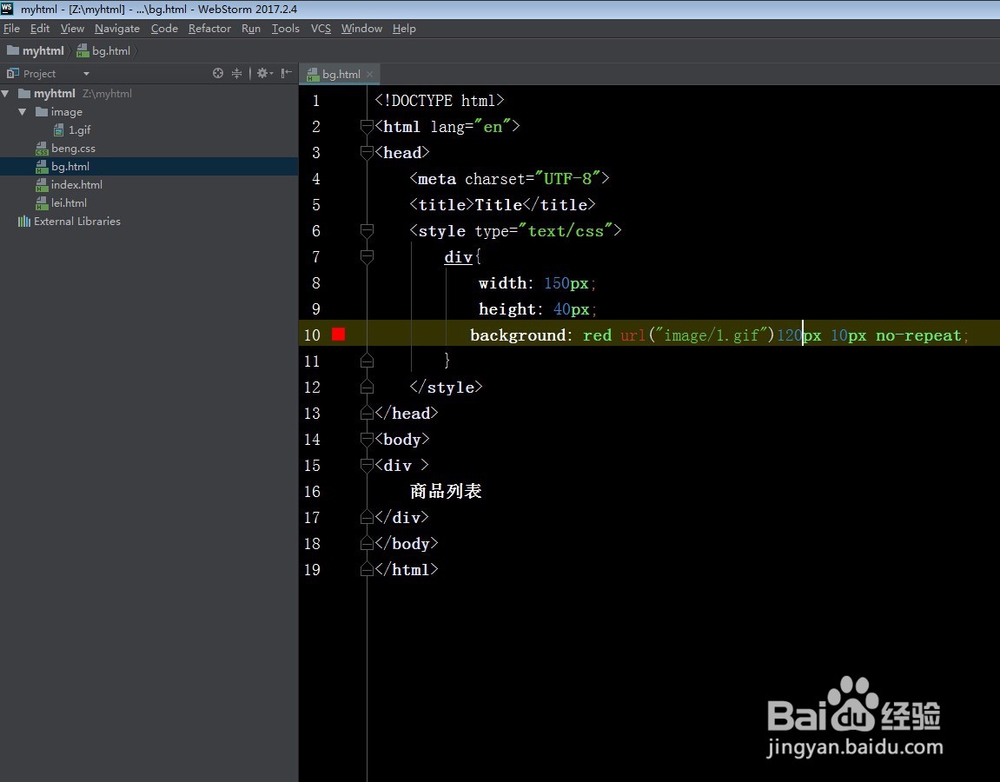Open the Code menu
Image resolution: width=1000 pixels, height=782 pixels.
[164, 29]
